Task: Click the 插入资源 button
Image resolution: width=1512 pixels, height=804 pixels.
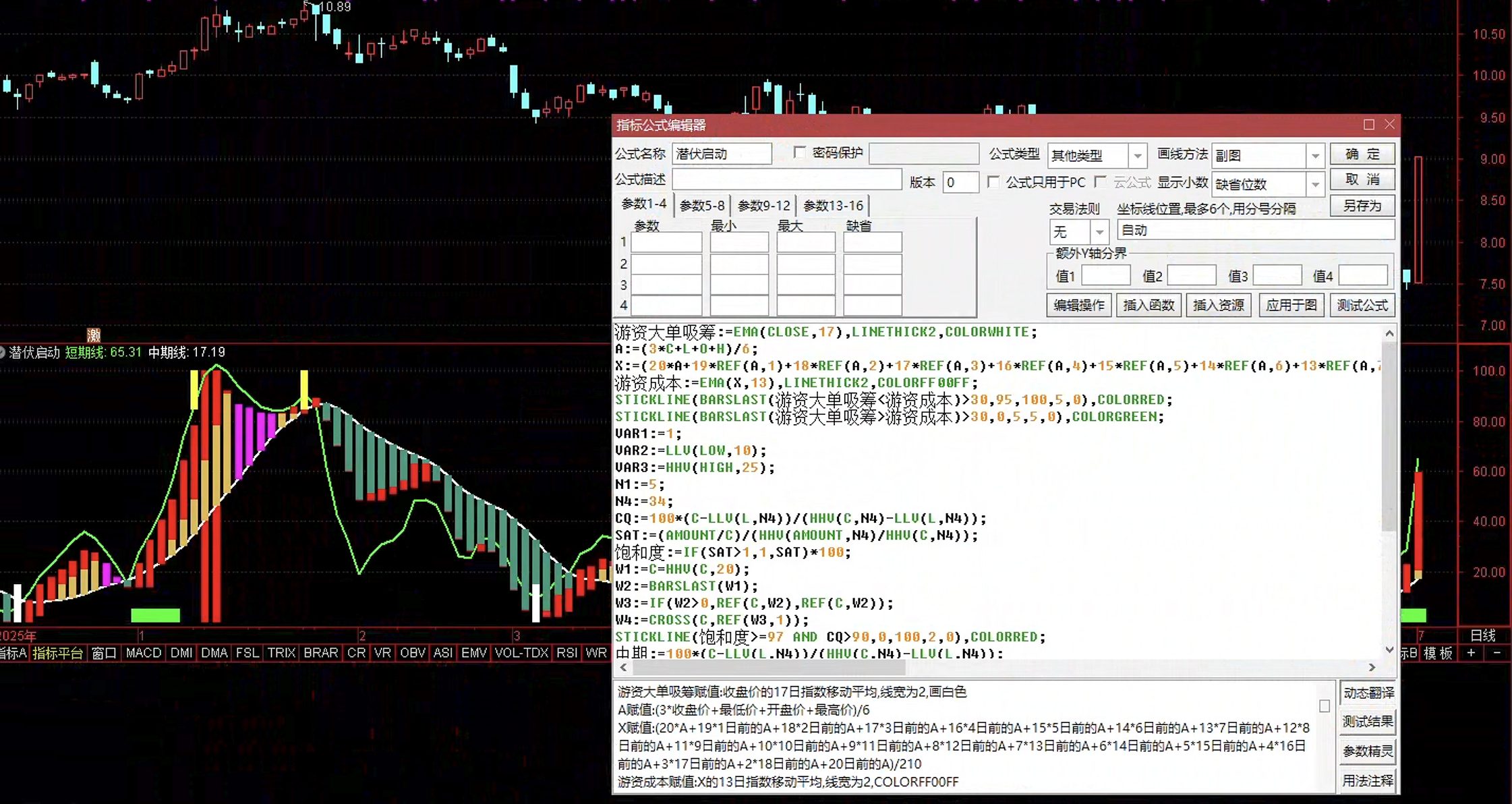Action: click(1219, 306)
